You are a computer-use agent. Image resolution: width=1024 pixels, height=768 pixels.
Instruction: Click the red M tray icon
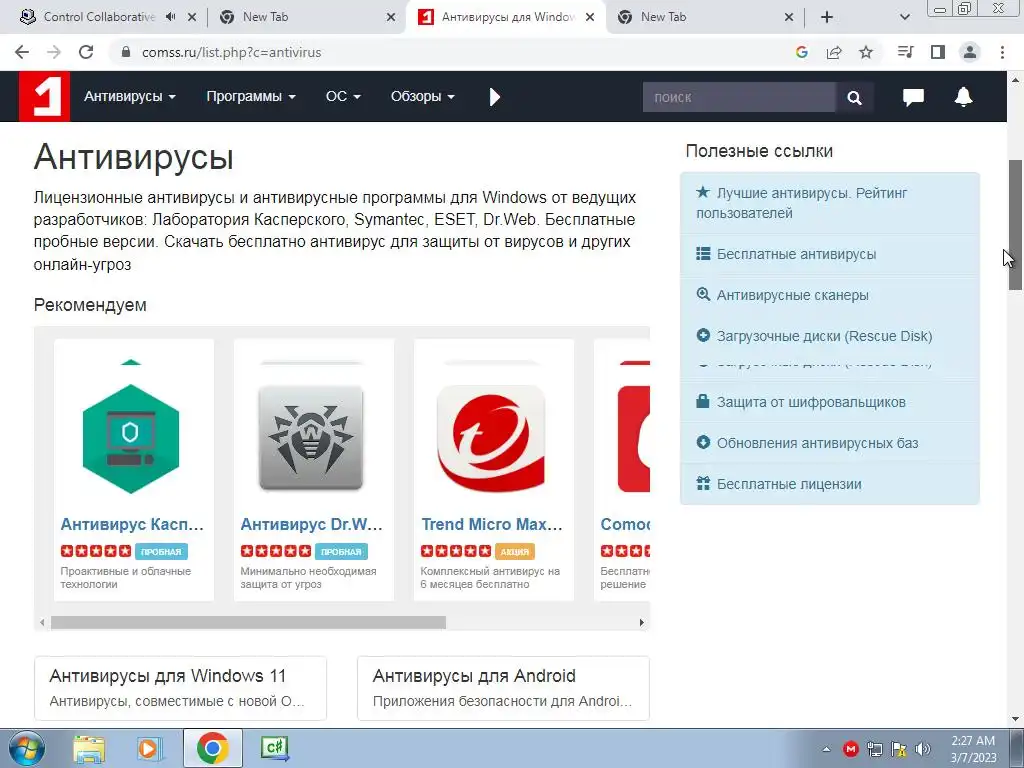[850, 749]
